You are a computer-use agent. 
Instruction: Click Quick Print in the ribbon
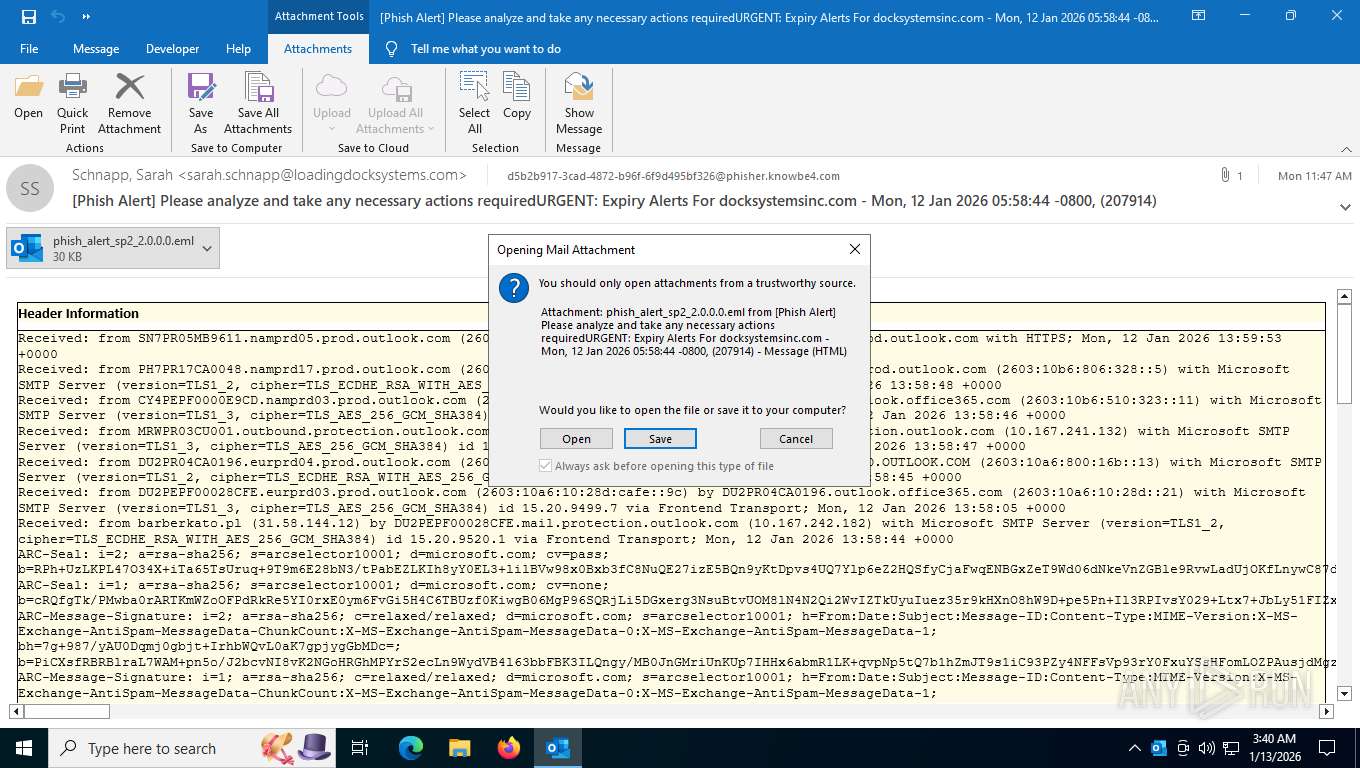point(72,104)
